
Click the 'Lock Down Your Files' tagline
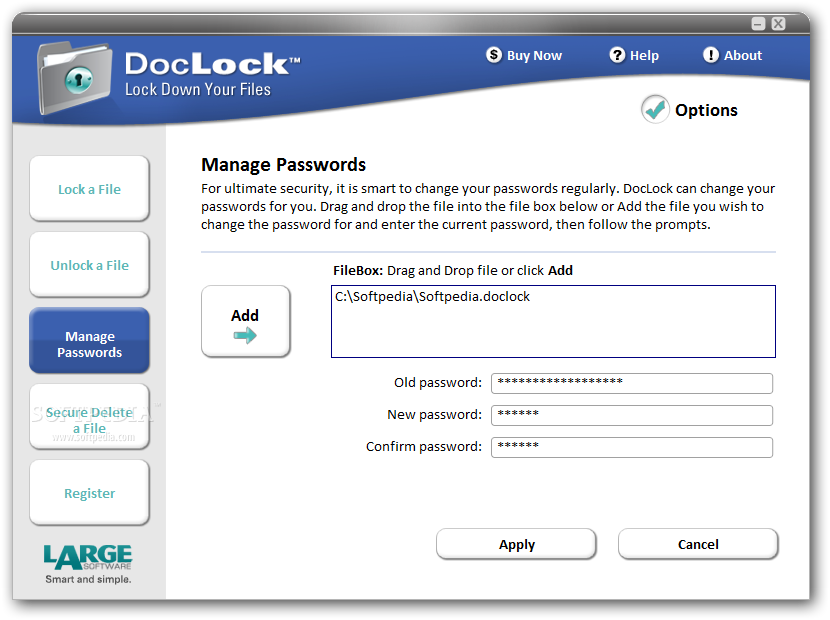(x=198, y=89)
